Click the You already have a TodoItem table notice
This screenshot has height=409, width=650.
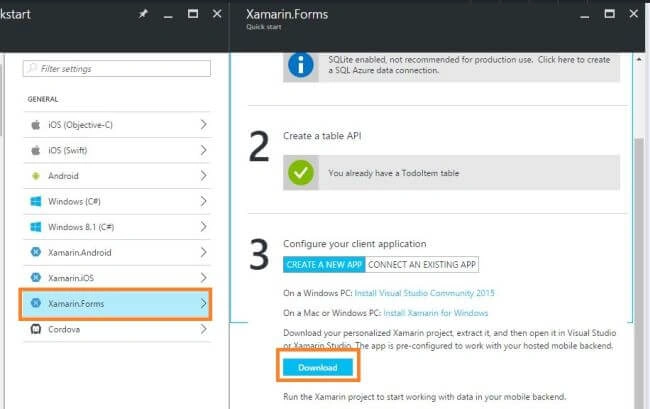(x=451, y=173)
